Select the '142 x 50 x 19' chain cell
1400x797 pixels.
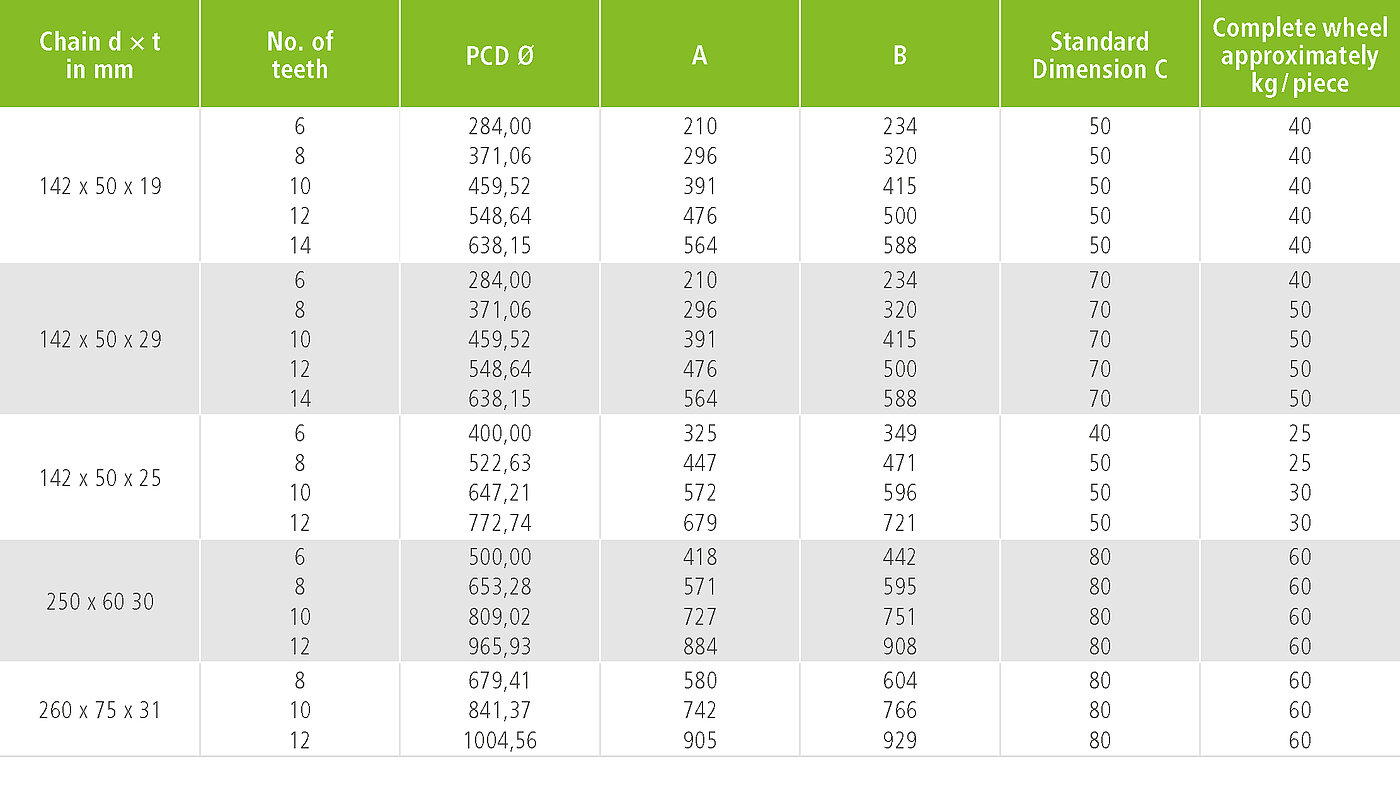[100, 186]
